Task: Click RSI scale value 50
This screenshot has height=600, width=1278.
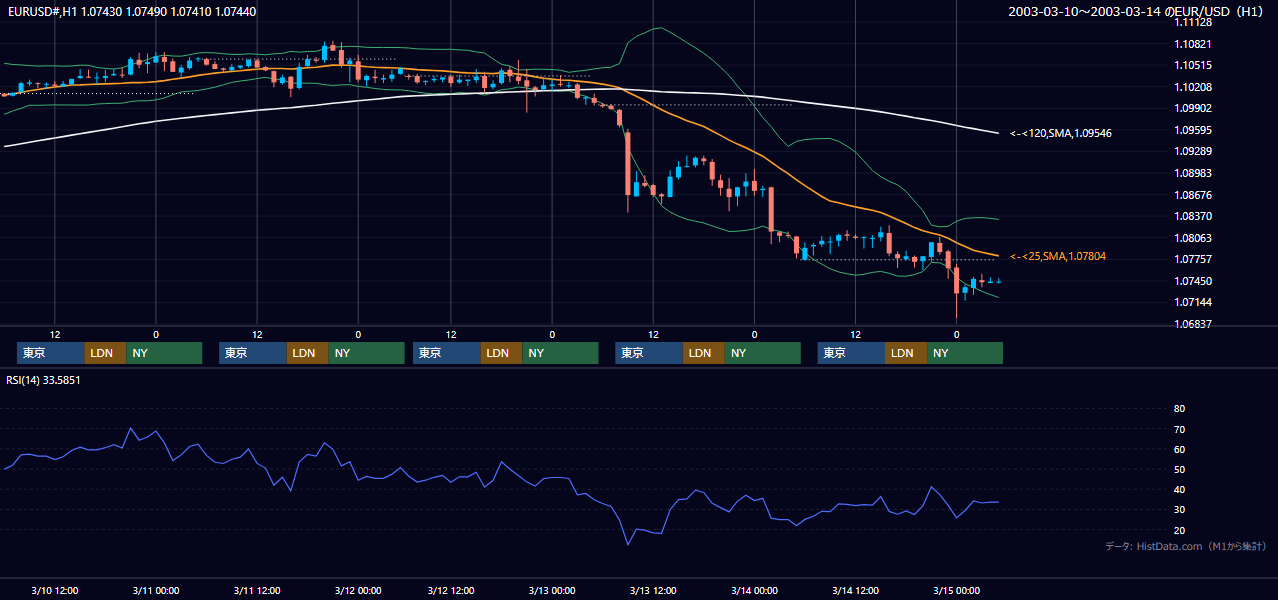Action: [x=1179, y=469]
